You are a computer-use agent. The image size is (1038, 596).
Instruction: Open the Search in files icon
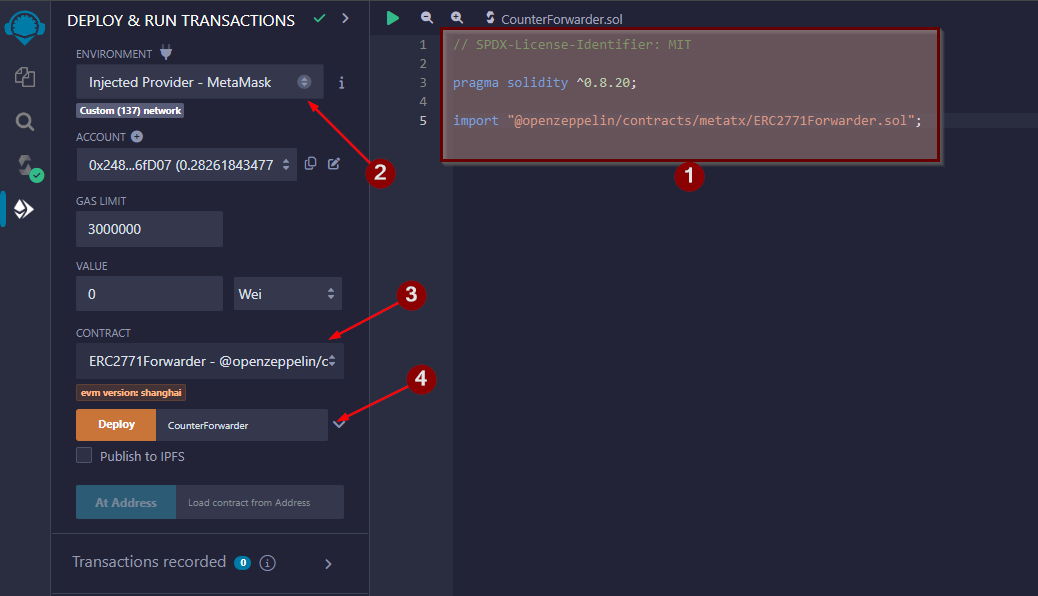pyautogui.click(x=25, y=122)
